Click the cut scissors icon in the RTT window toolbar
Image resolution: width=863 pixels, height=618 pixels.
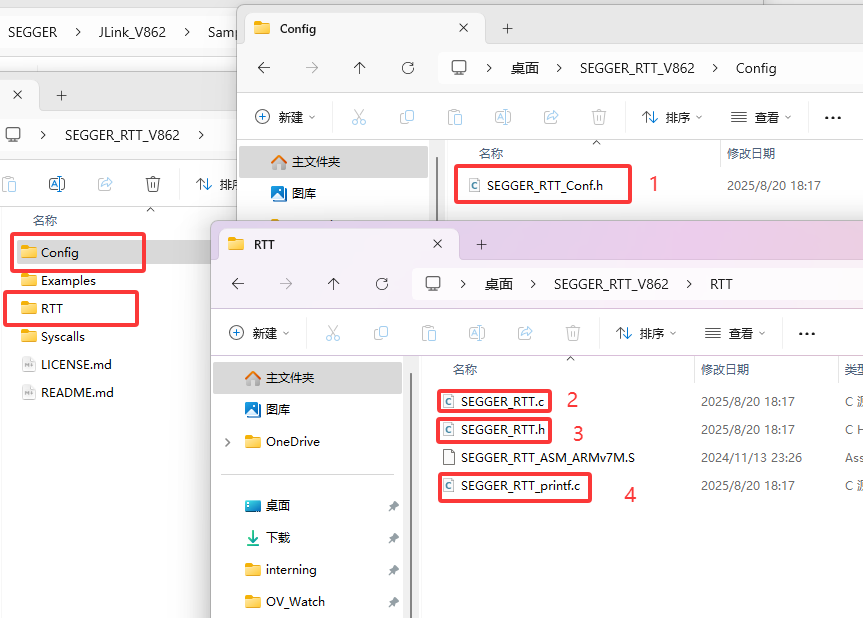click(333, 333)
